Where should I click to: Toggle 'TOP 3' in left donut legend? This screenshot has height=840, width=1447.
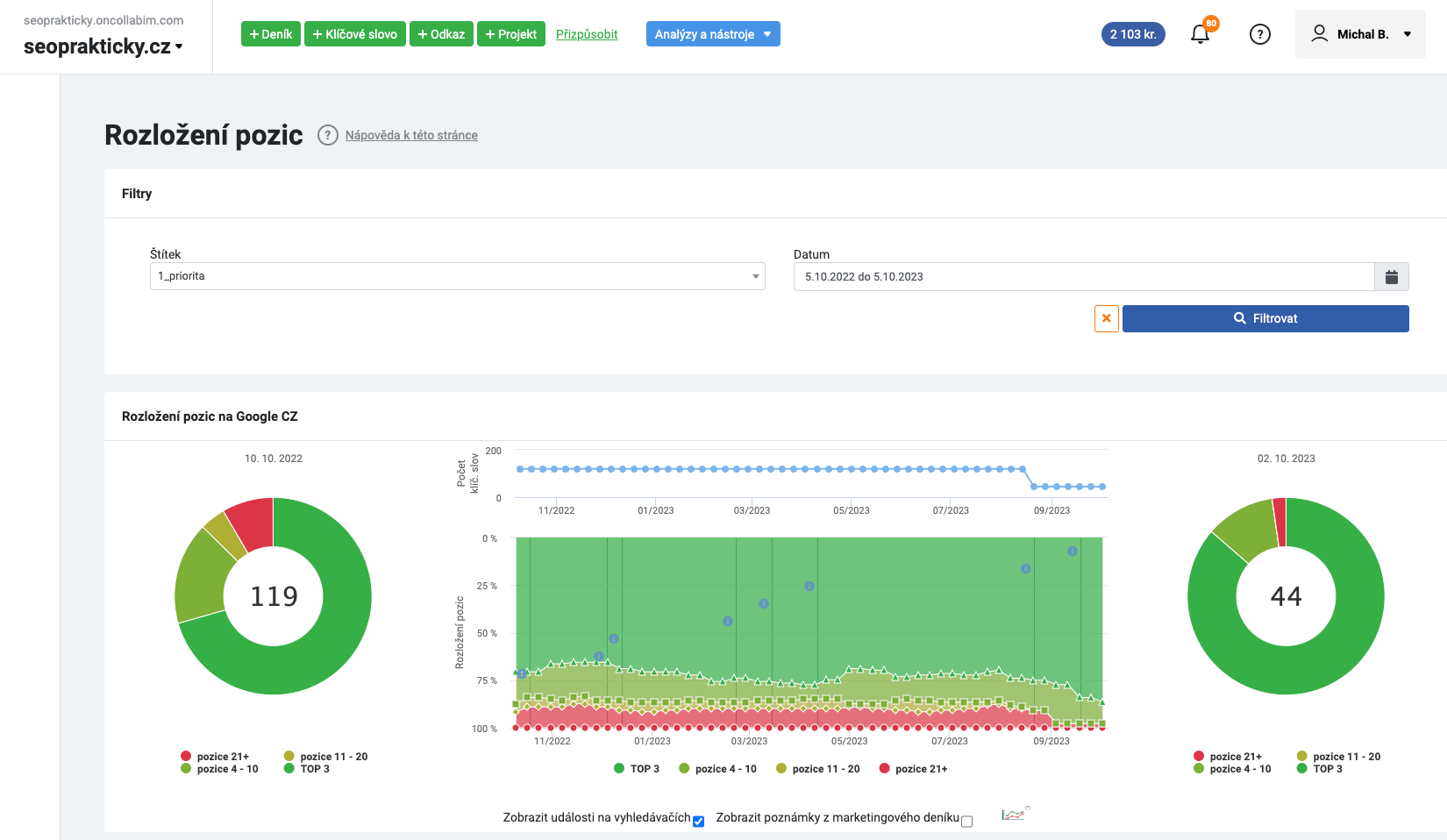[x=307, y=769]
